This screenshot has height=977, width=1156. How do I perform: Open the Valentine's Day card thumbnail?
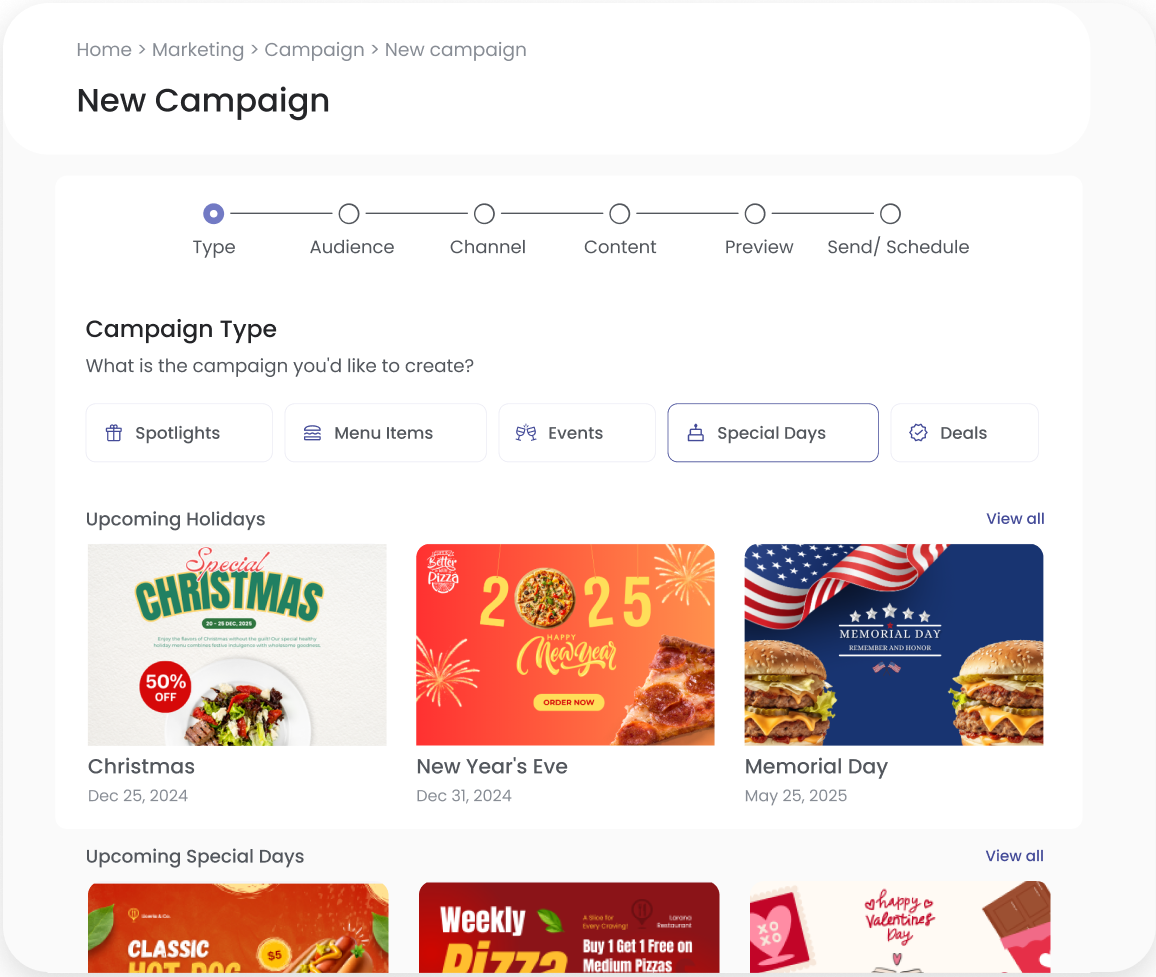click(x=900, y=927)
